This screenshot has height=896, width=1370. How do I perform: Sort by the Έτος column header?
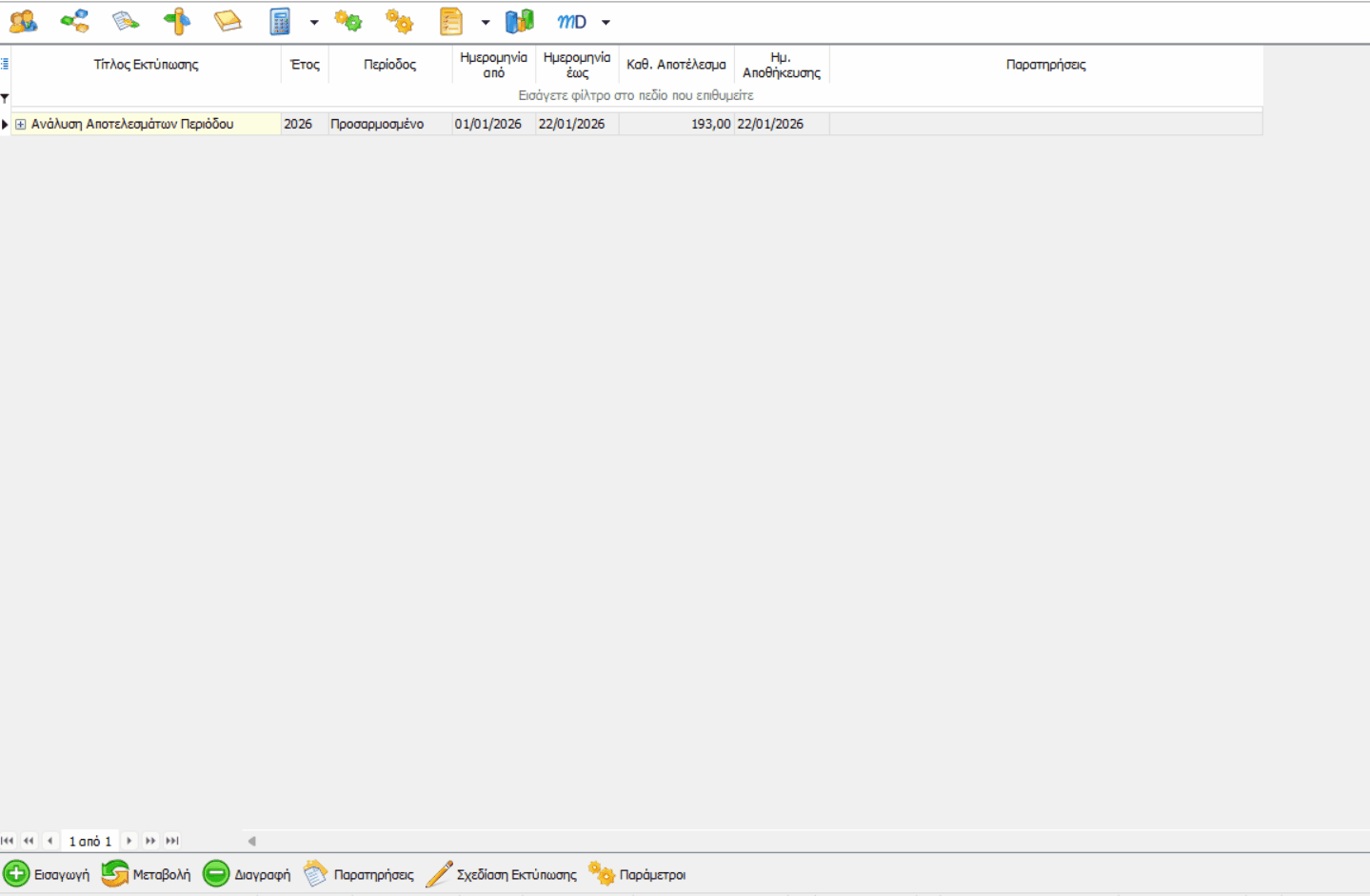coord(305,65)
